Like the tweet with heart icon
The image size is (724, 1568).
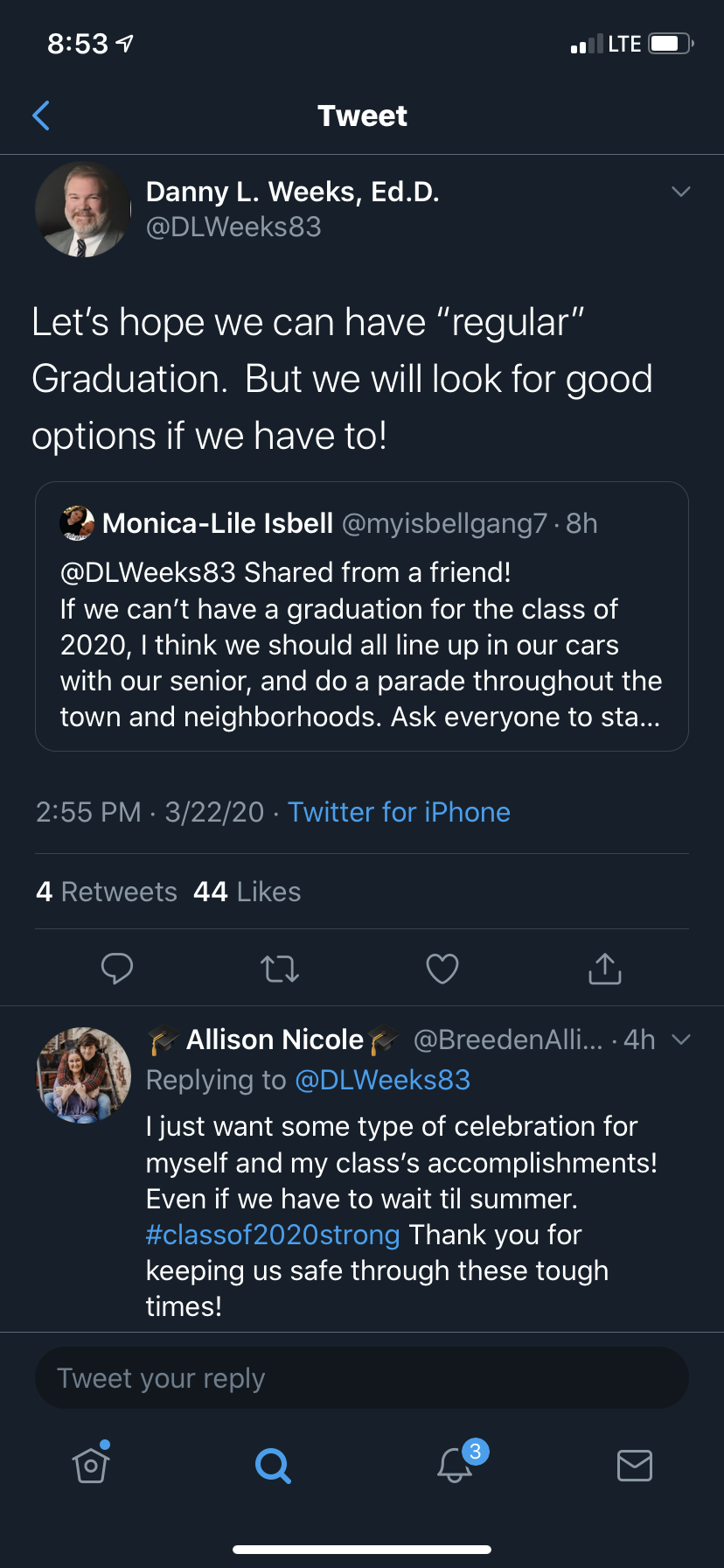[442, 969]
